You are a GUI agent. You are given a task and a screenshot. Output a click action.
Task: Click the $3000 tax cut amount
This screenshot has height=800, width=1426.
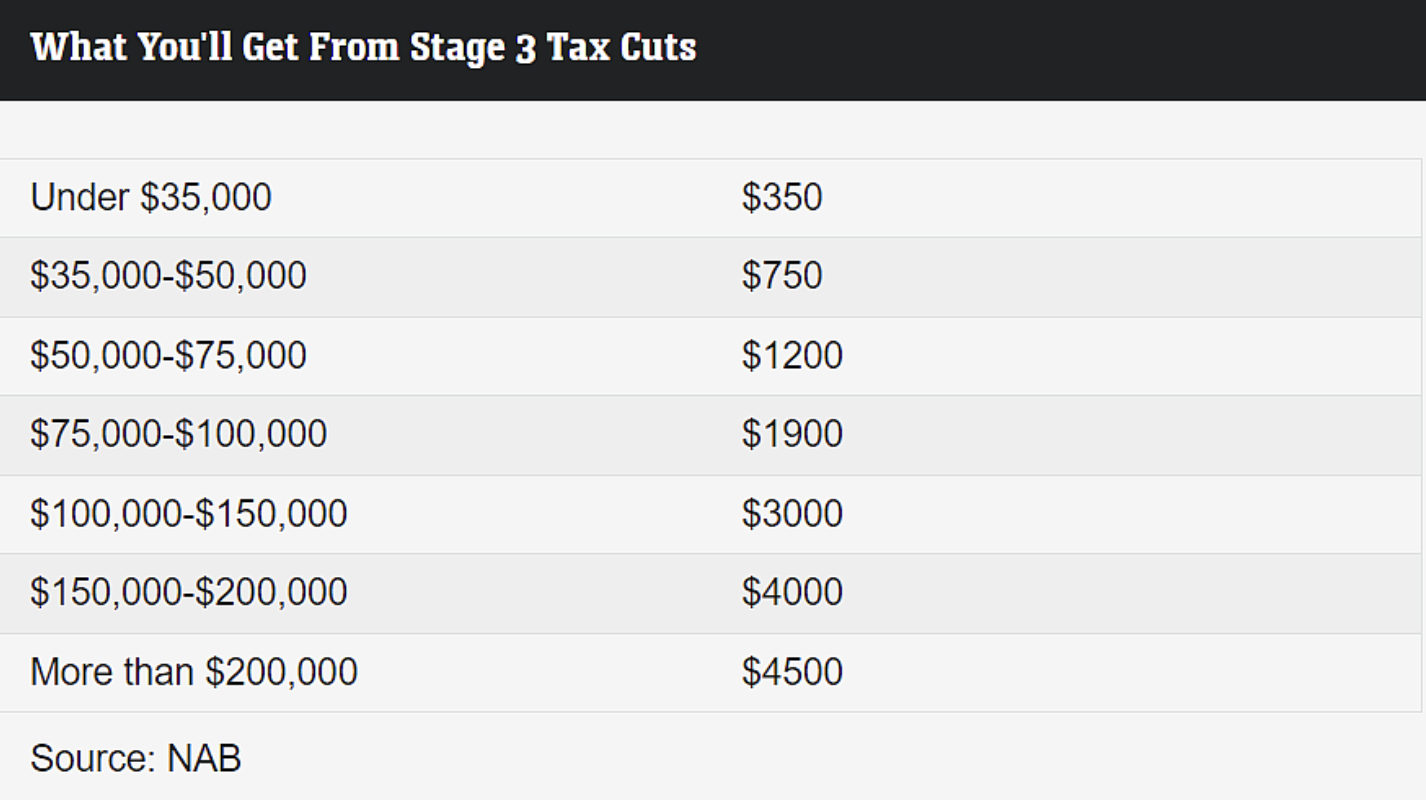[792, 513]
